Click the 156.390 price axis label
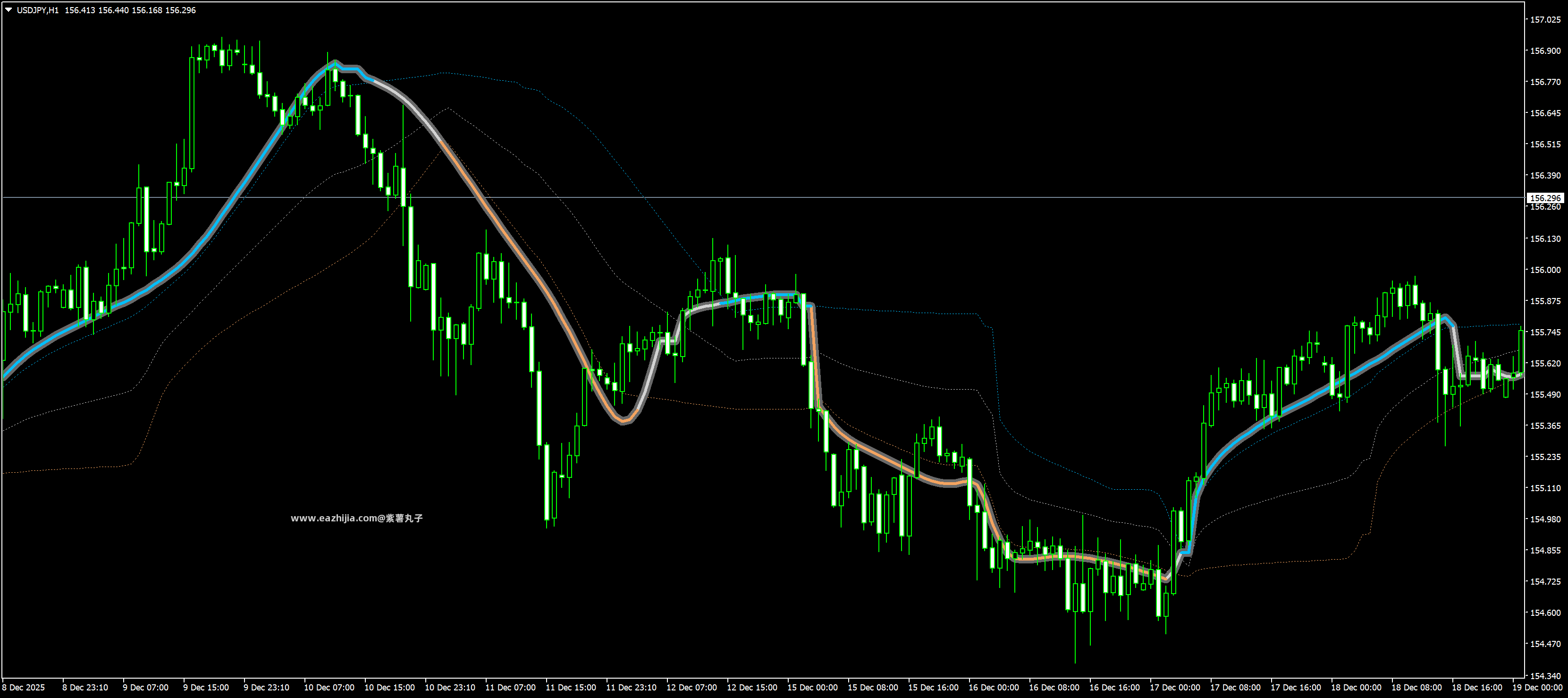The width and height of the screenshot is (1568, 698). pos(1545,175)
